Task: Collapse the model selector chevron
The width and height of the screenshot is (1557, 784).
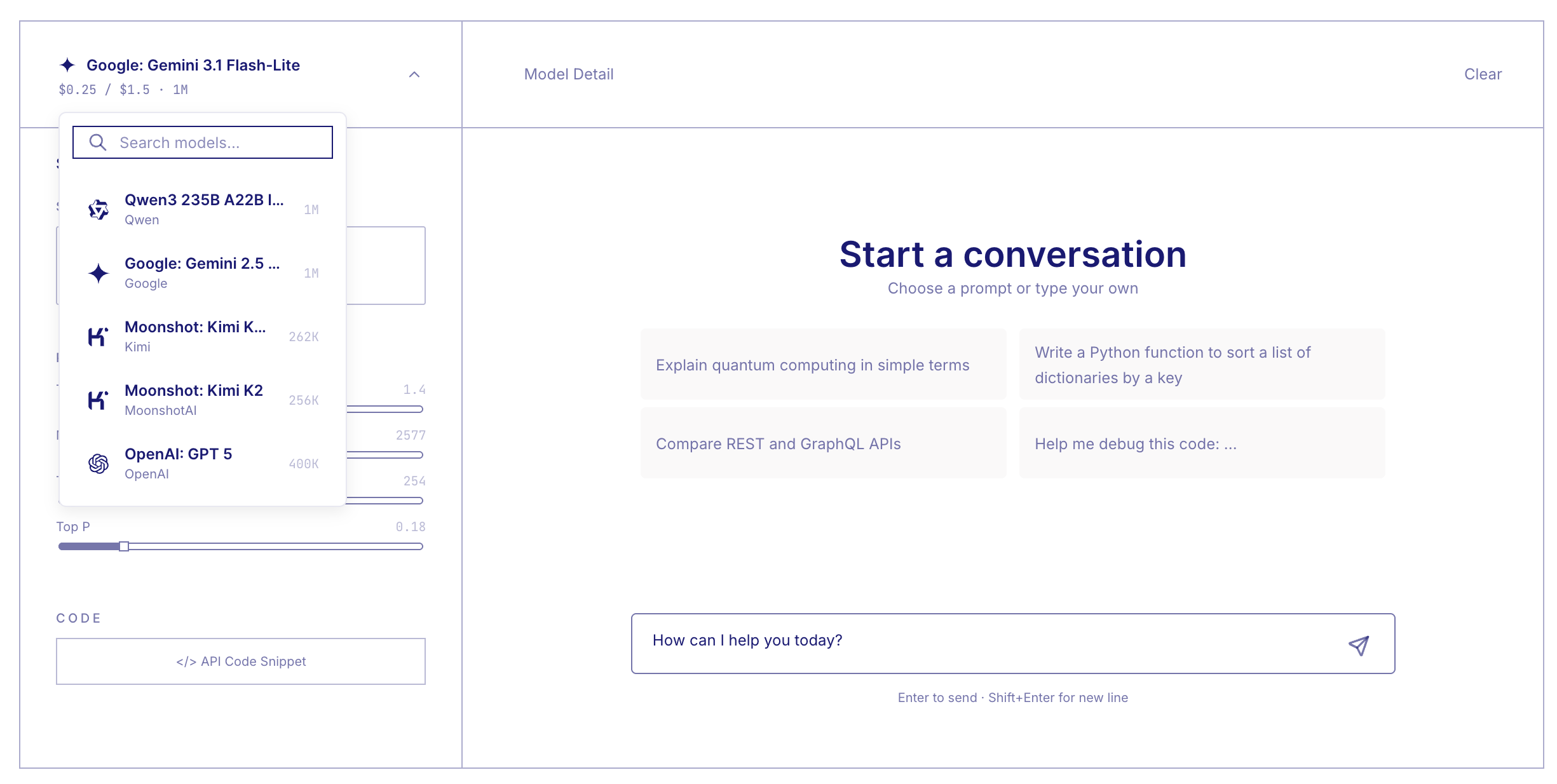Action: [x=414, y=75]
